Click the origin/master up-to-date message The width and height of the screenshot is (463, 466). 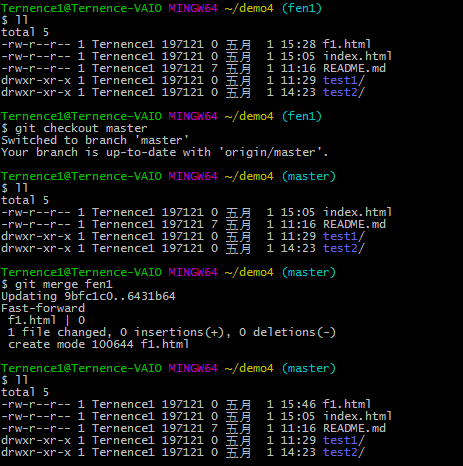[x=165, y=152]
